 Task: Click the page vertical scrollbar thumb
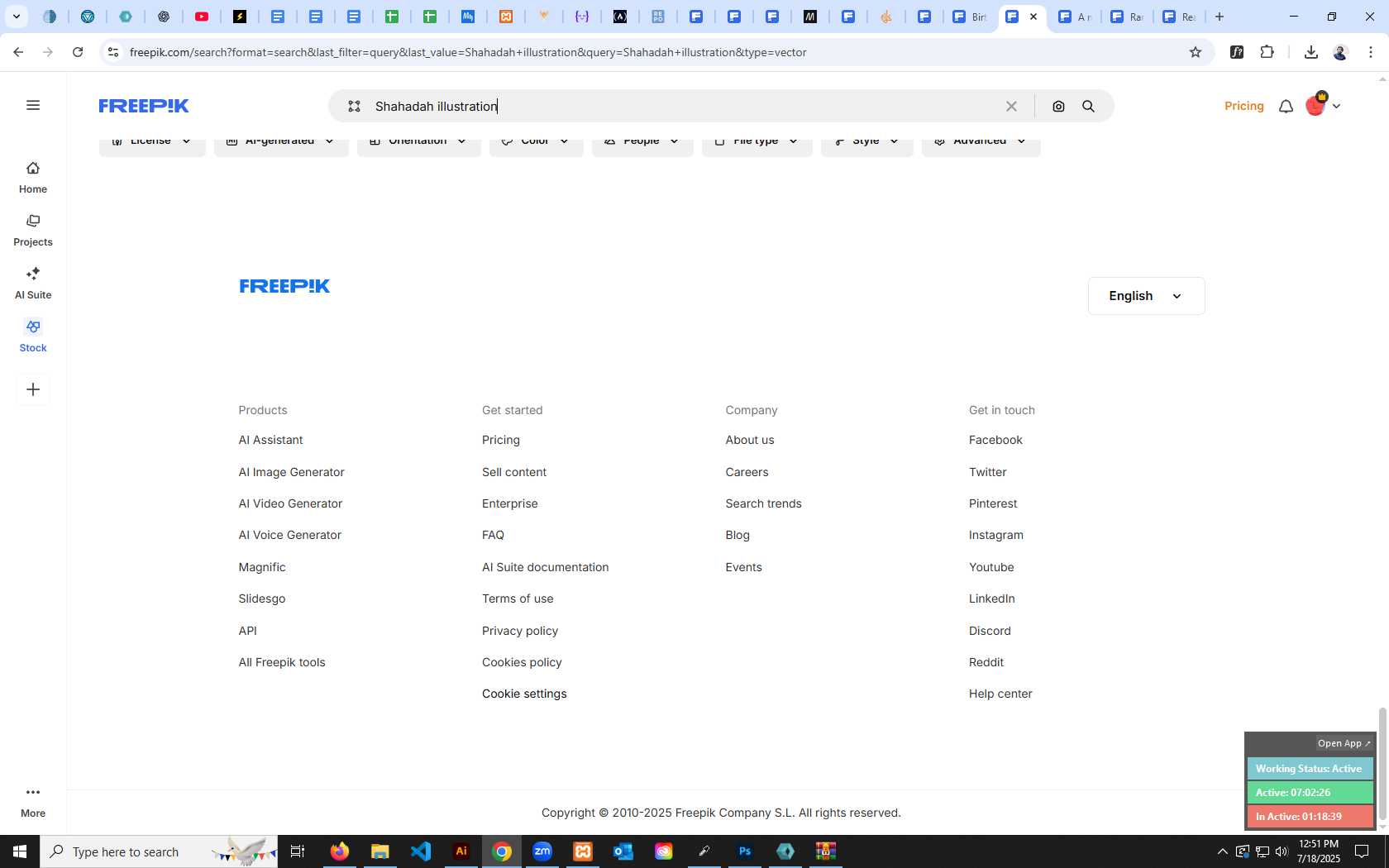(x=1382, y=765)
